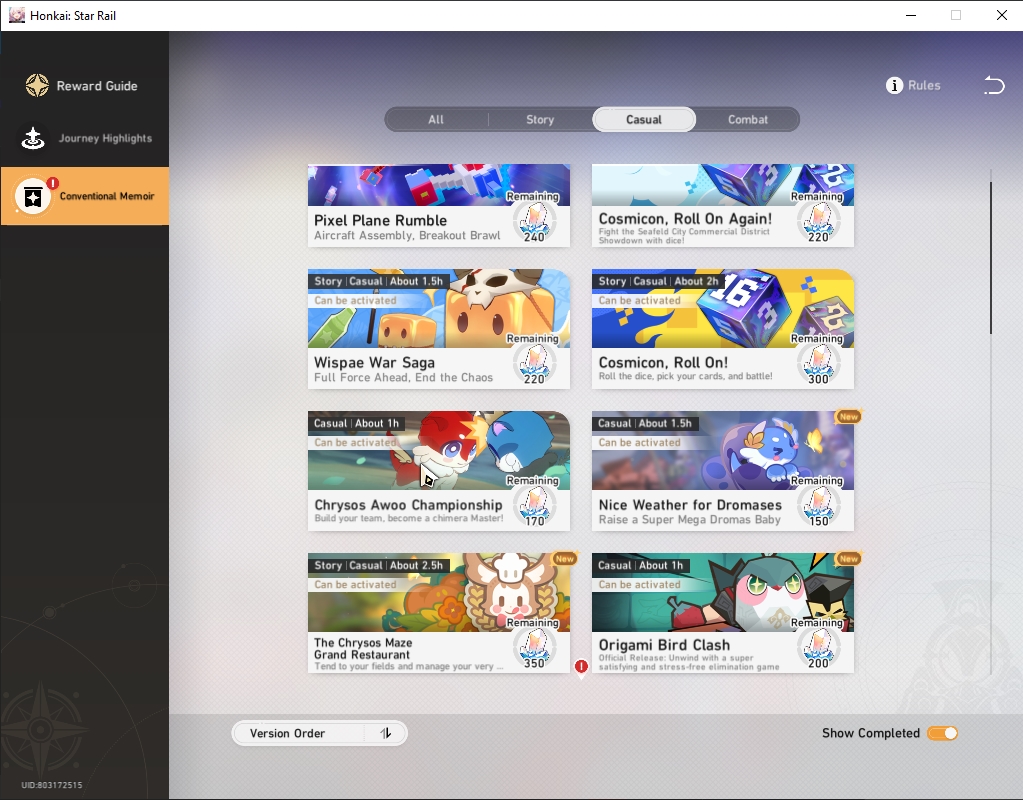Toggle the Show Completed switch
Screen dimensions: 1023x800
click(943, 733)
